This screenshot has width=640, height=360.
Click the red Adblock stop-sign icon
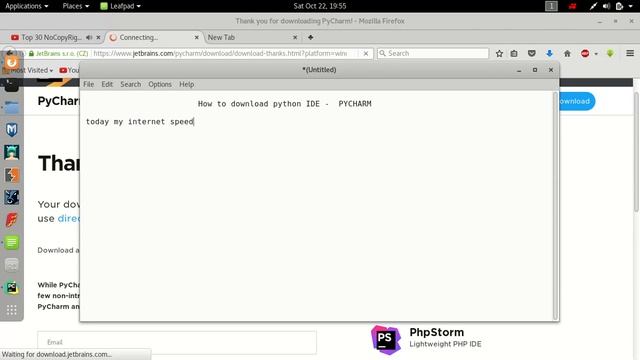click(585, 53)
